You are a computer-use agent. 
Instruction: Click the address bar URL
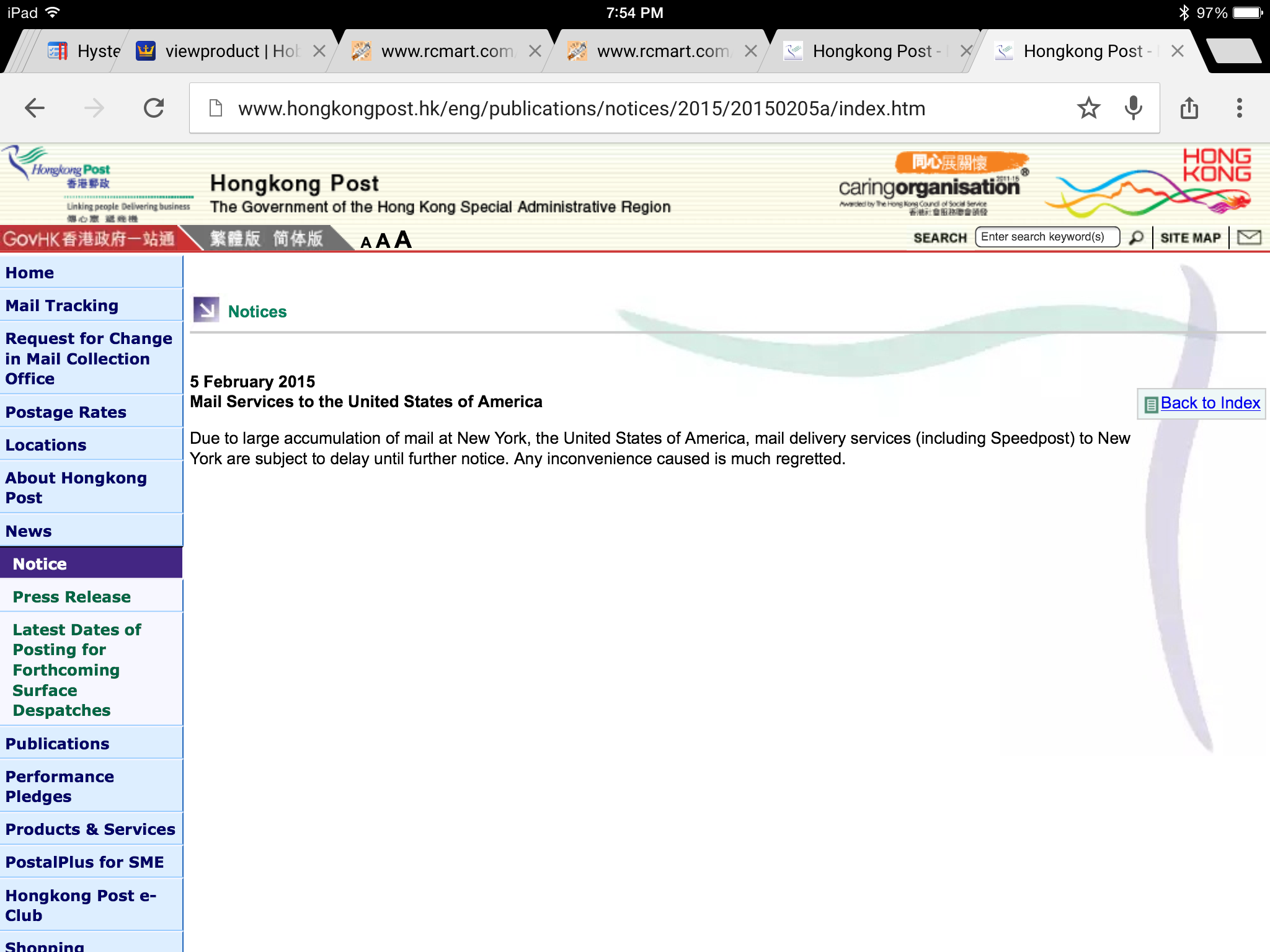point(582,108)
